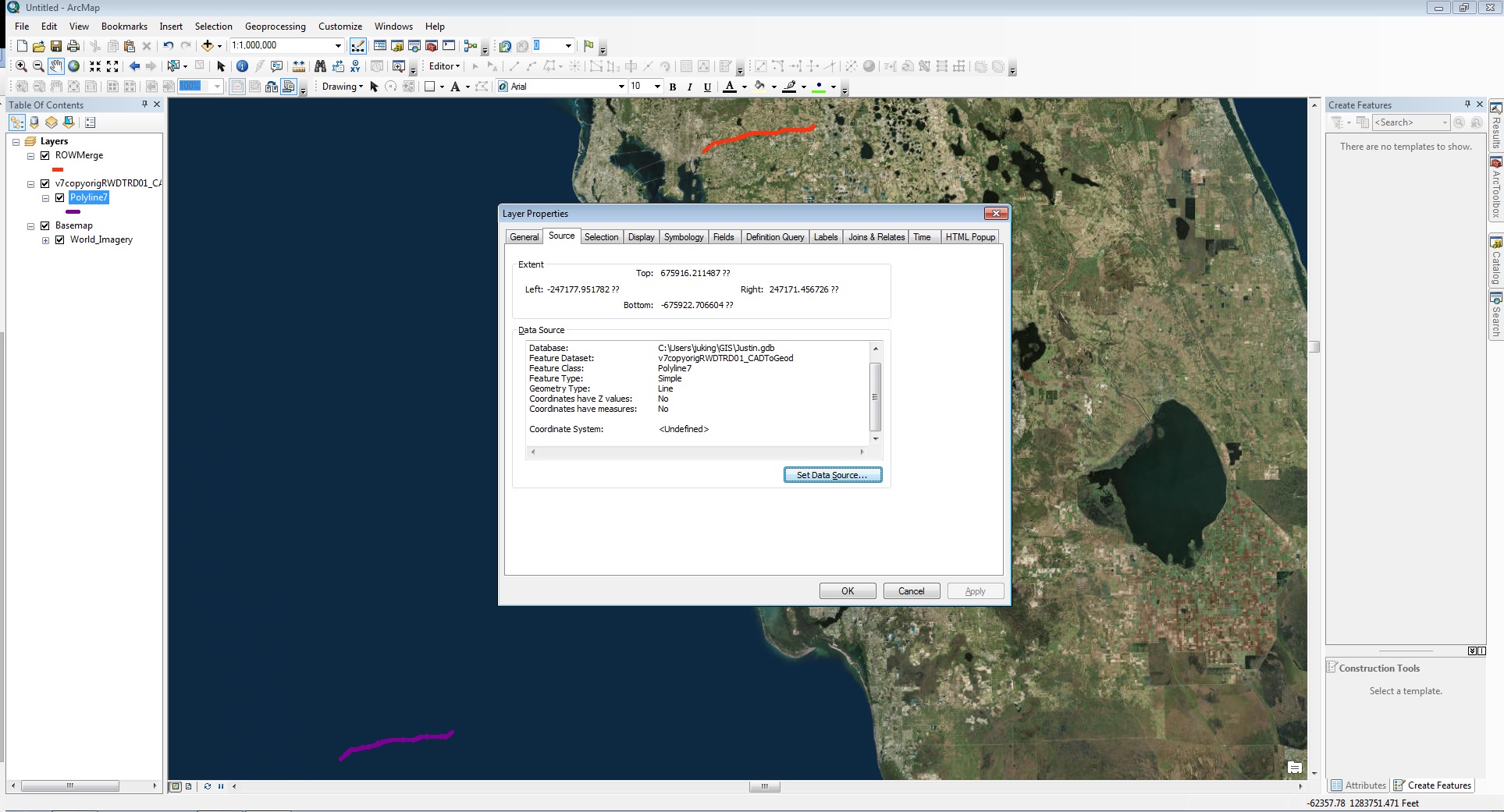Open the Editor dropdown menu
This screenshot has height=812, width=1504.
click(x=444, y=66)
